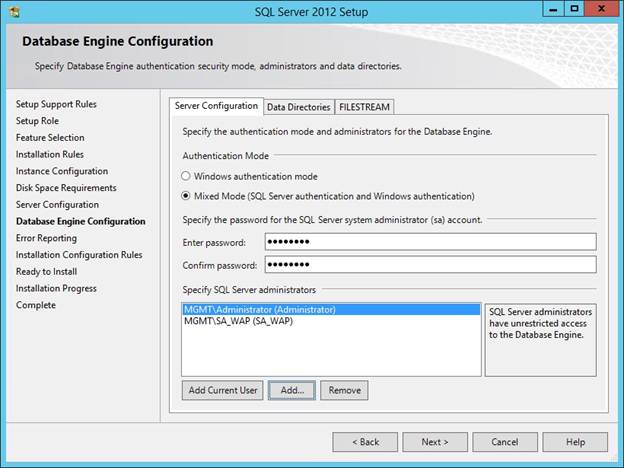
Task: Select Windows authentication mode radio button
Action: pos(186,176)
